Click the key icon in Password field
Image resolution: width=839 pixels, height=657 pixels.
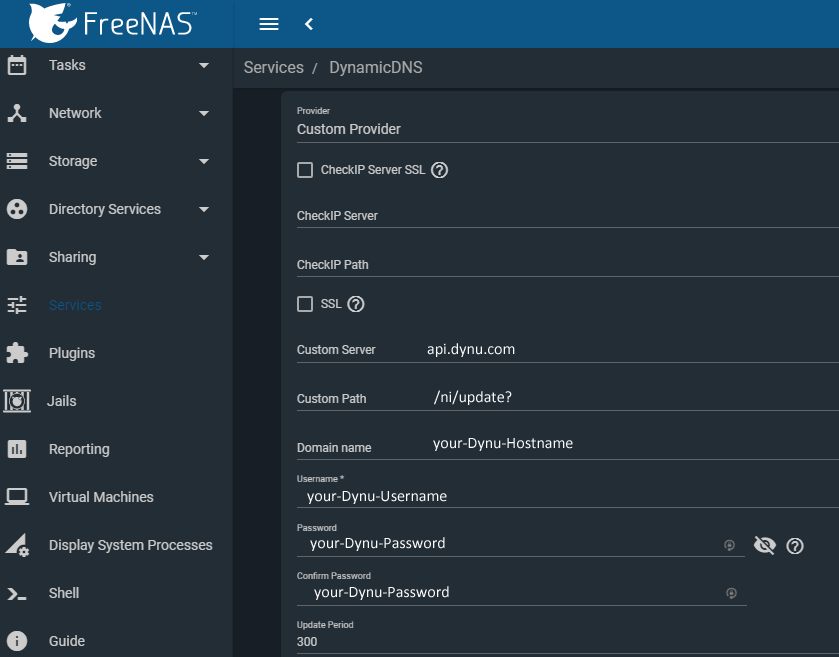(x=729, y=545)
